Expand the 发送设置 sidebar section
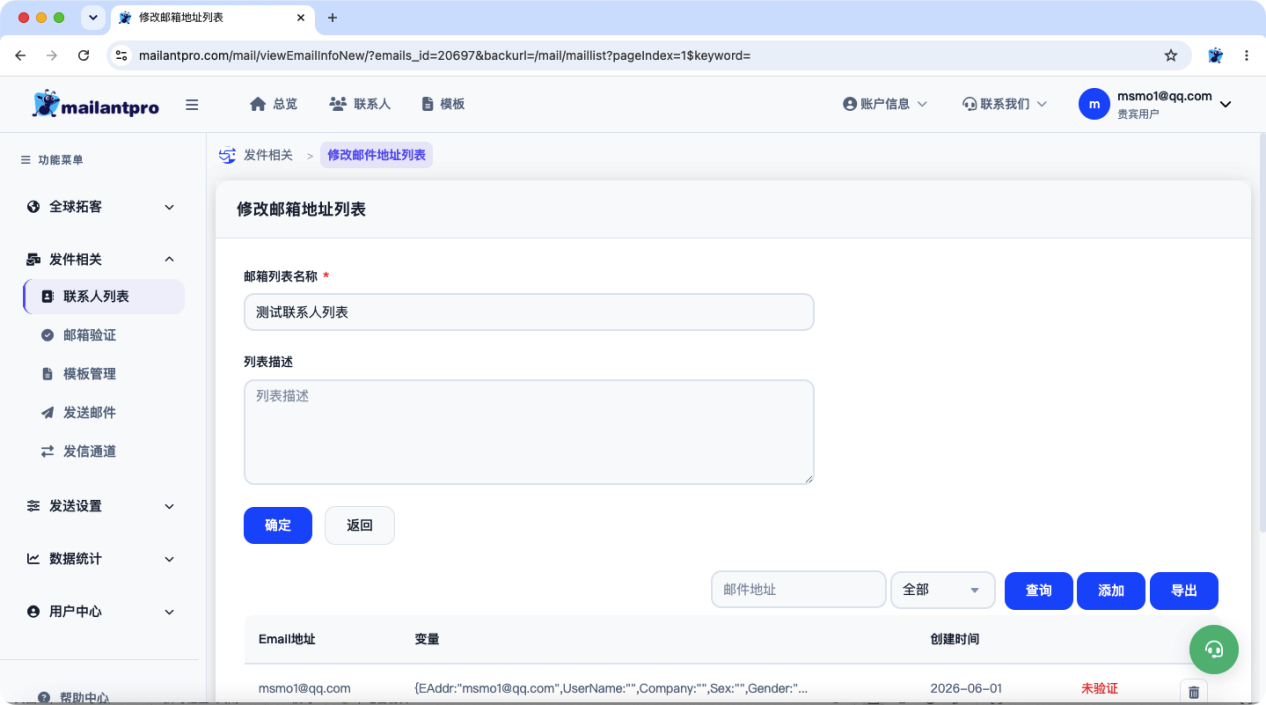 (101, 506)
